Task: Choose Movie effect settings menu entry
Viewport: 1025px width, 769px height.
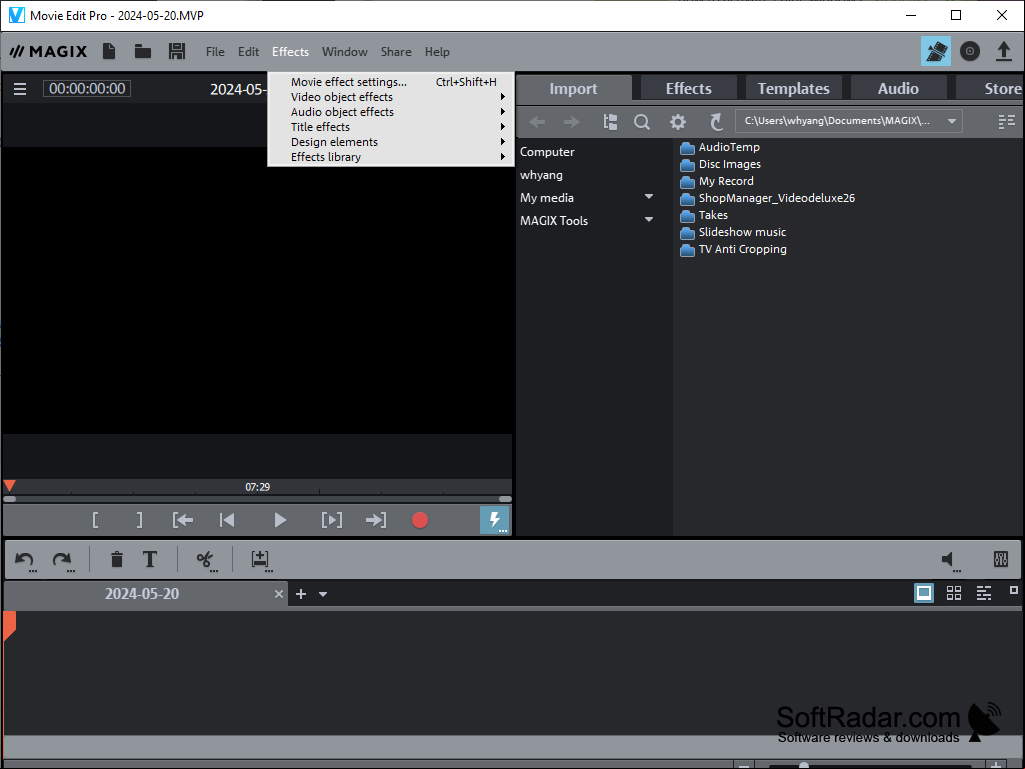Action: [391, 82]
